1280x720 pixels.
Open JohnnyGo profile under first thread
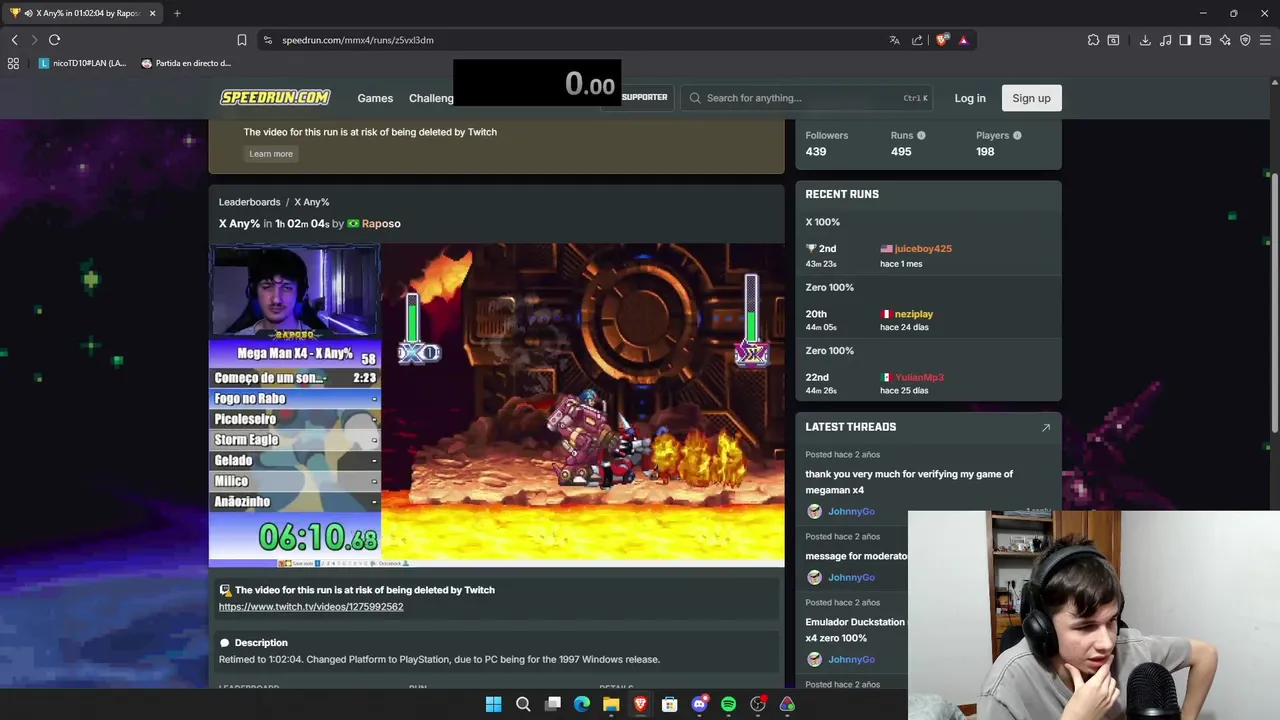851,512
